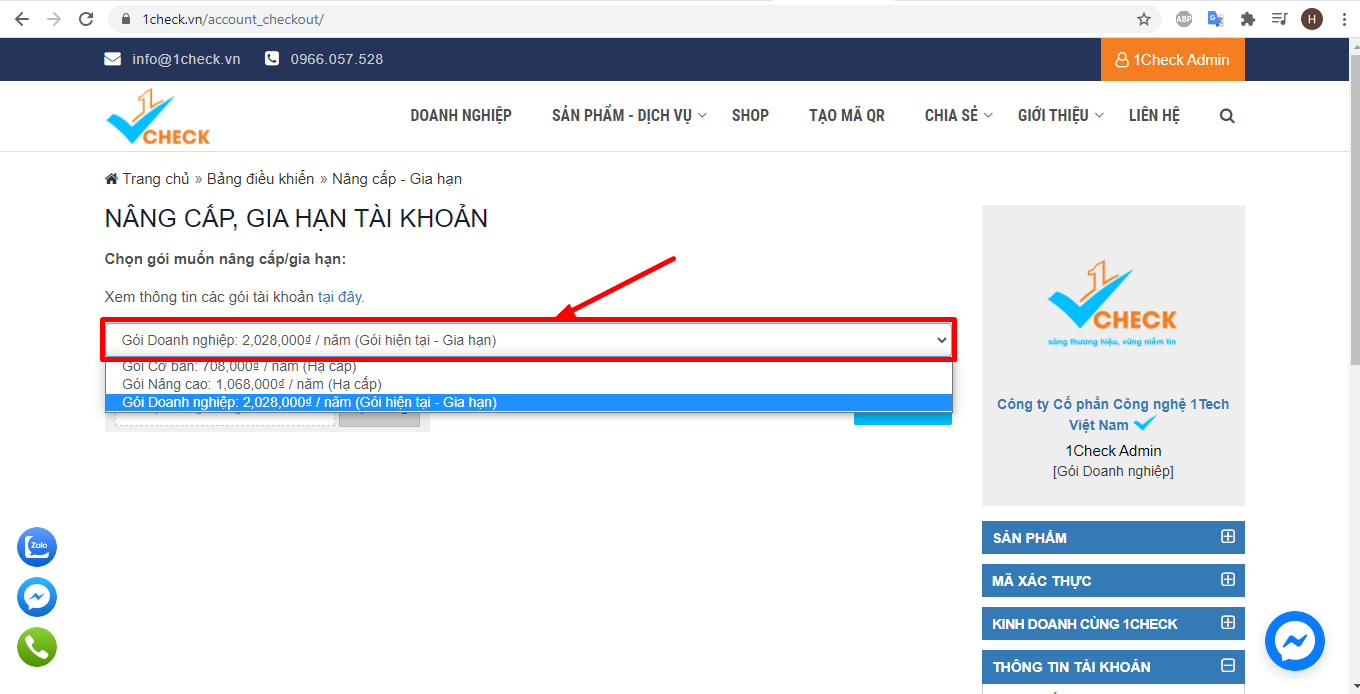Expand the MÃ XÁC THỰC sidebar section
The height and width of the screenshot is (694, 1360).
pyautogui.click(x=1113, y=580)
